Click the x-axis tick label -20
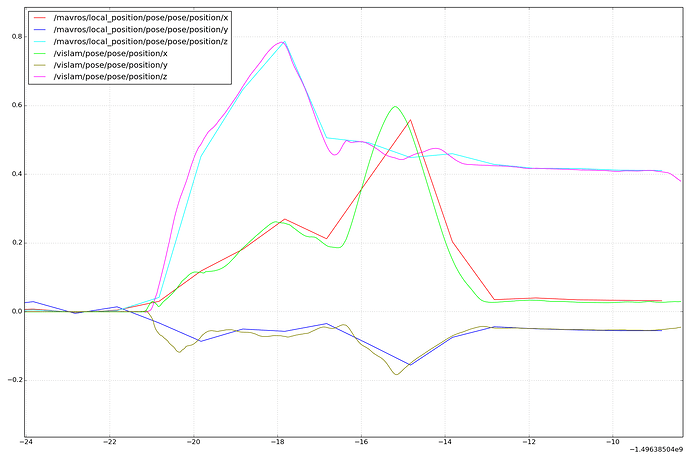 (193, 442)
